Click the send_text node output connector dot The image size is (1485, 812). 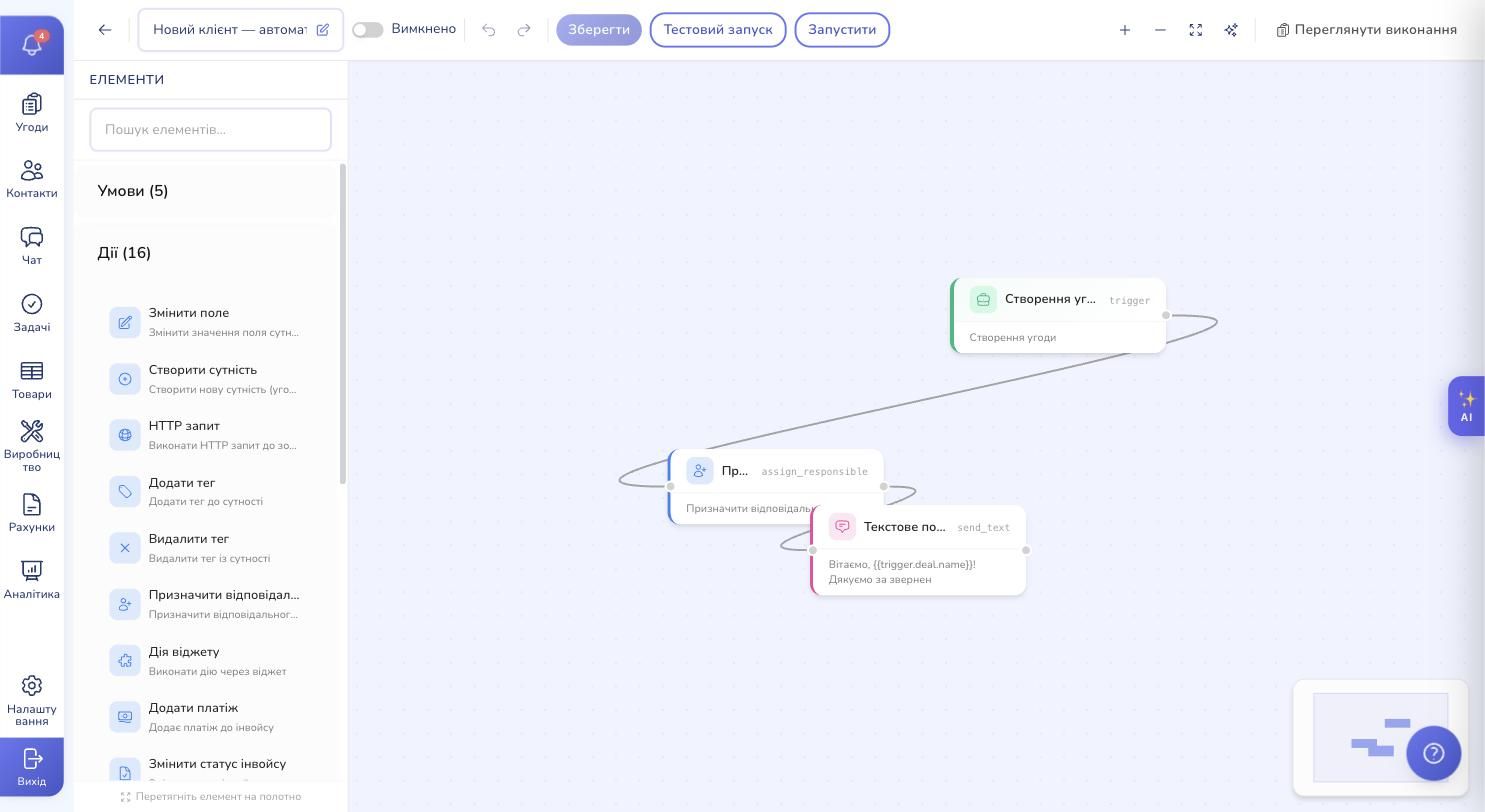point(1026,550)
